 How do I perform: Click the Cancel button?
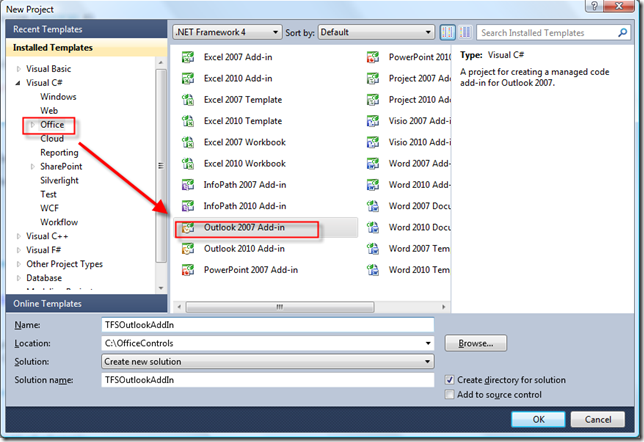click(598, 419)
